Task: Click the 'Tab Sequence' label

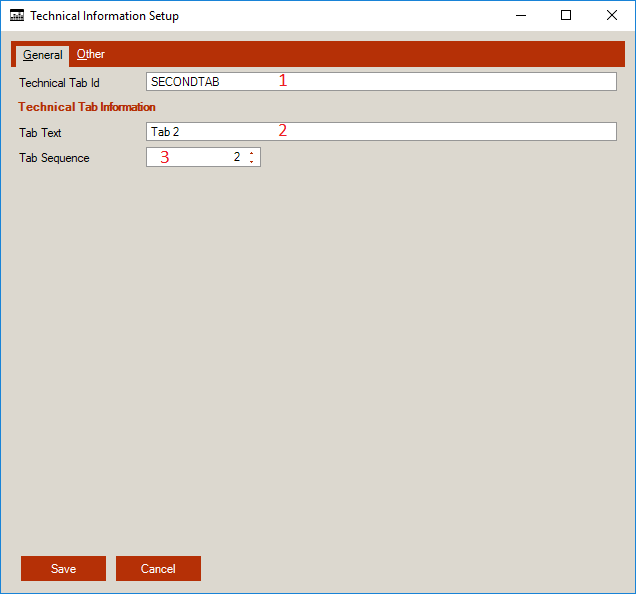Action: click(x=54, y=158)
